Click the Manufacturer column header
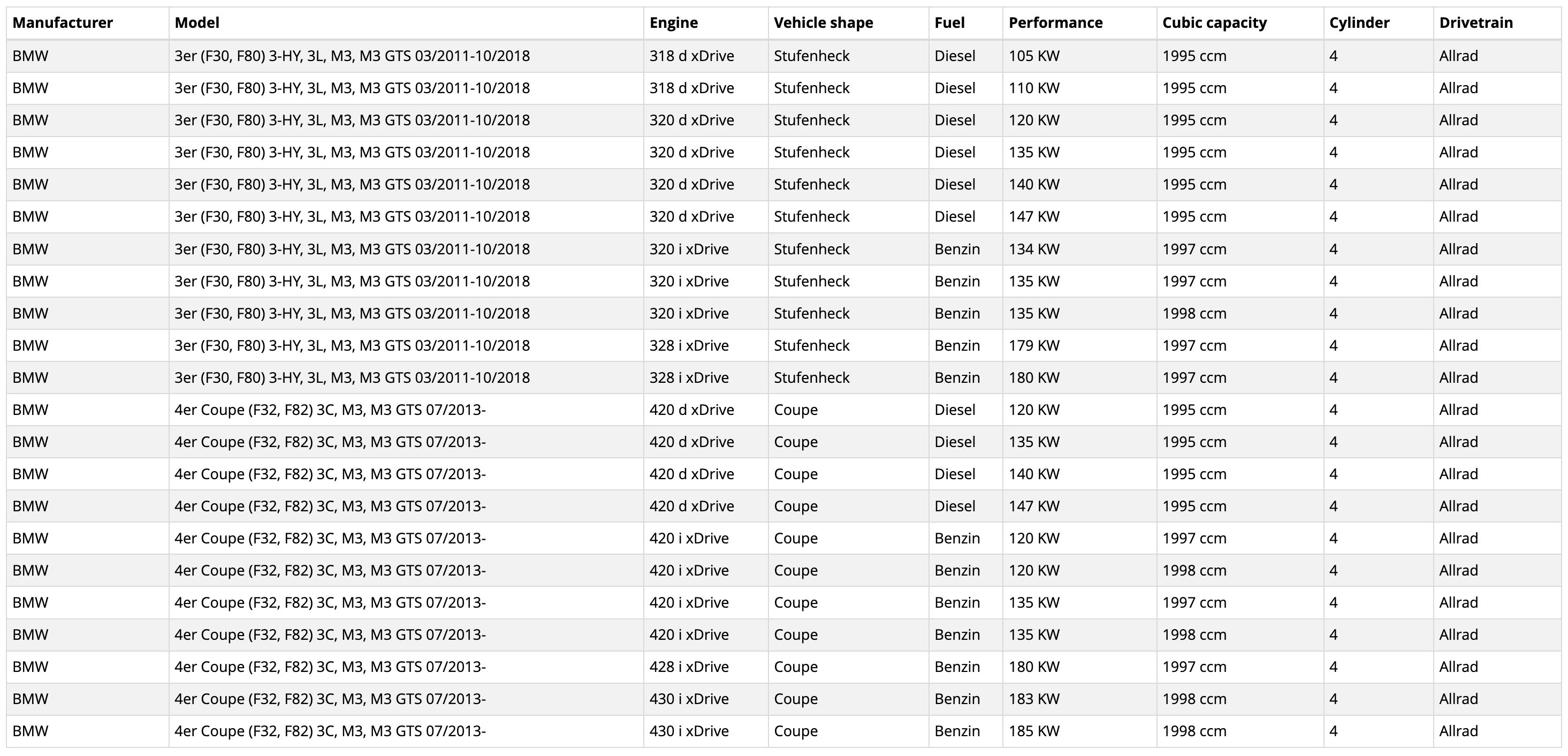 pyautogui.click(x=63, y=23)
